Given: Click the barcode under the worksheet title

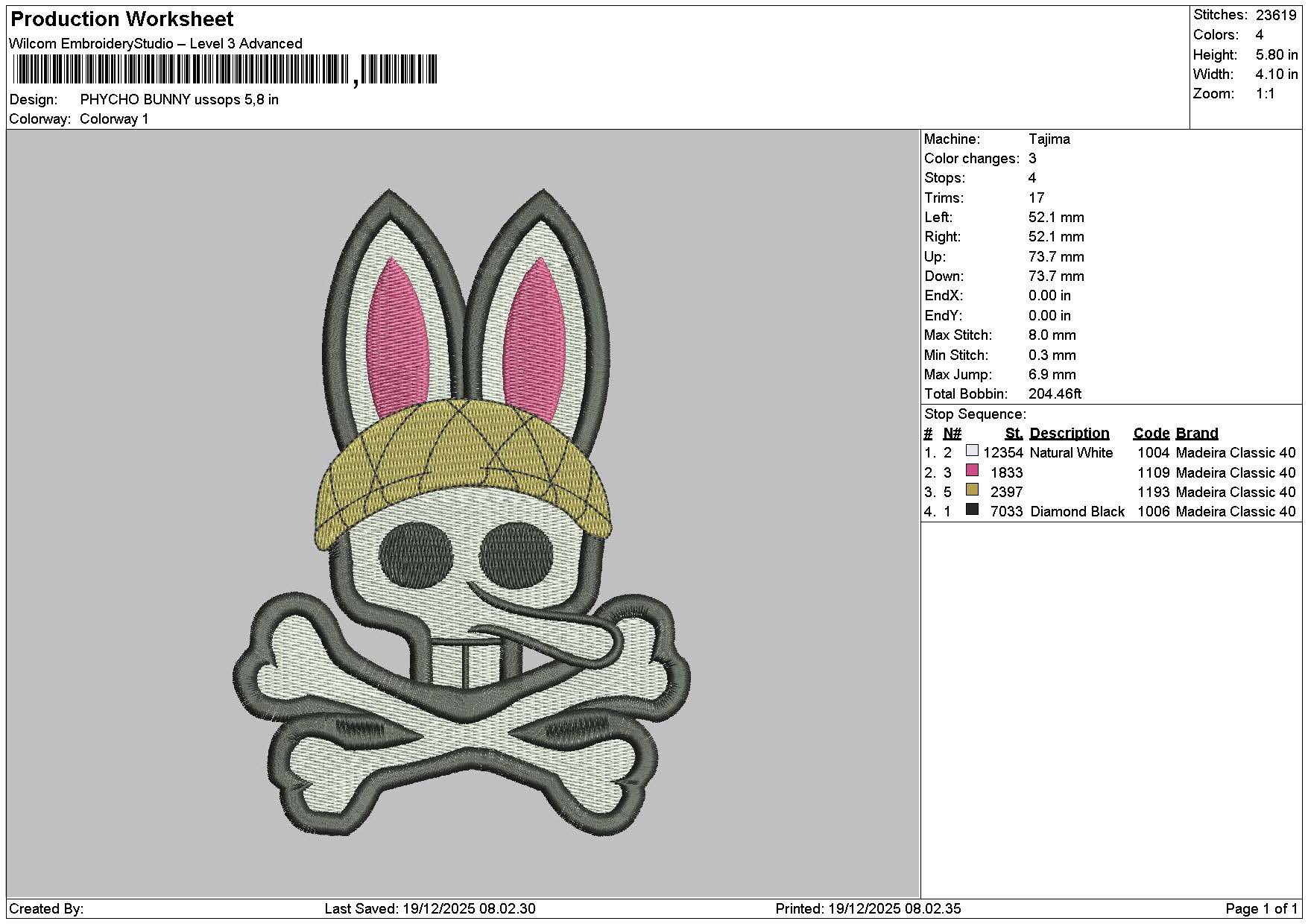Looking at the screenshot, I should click(x=225, y=70).
